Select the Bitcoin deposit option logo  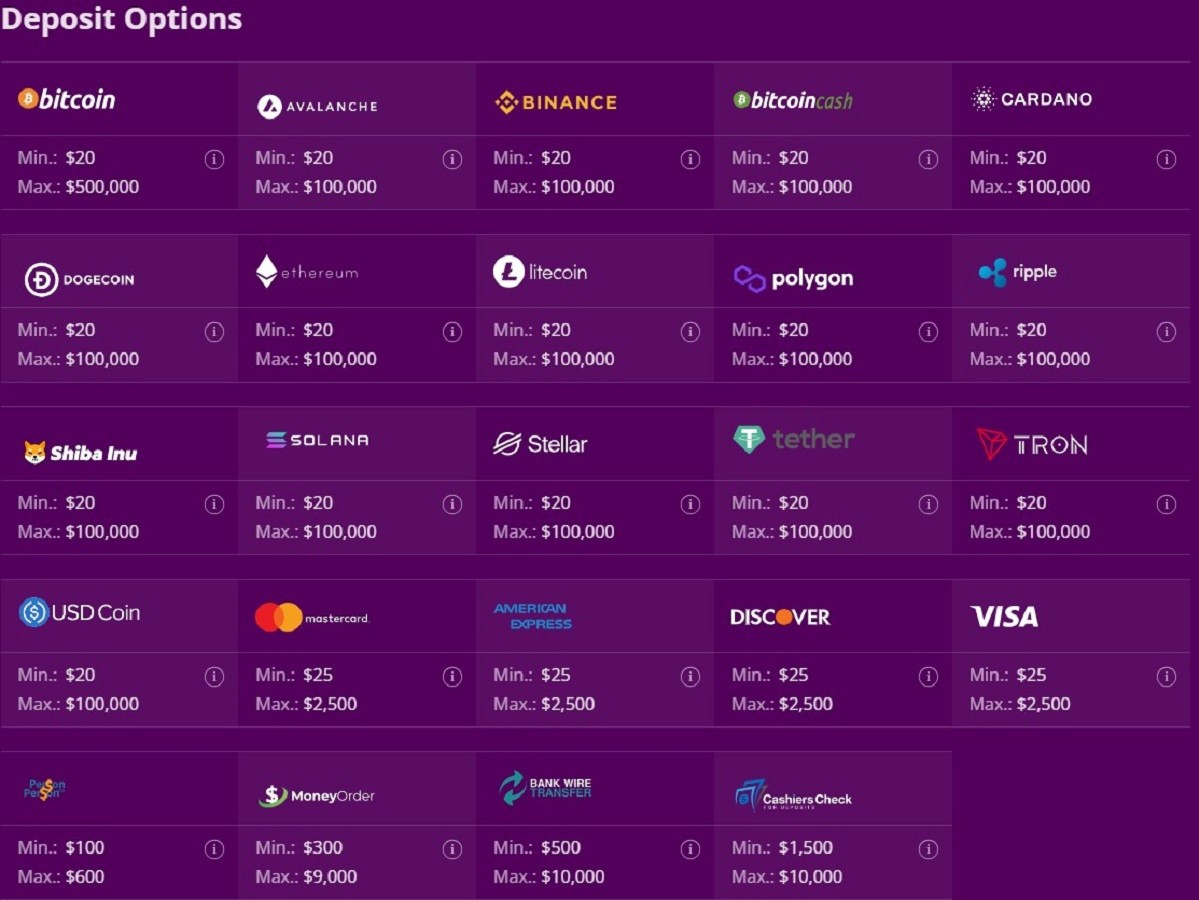pos(67,99)
